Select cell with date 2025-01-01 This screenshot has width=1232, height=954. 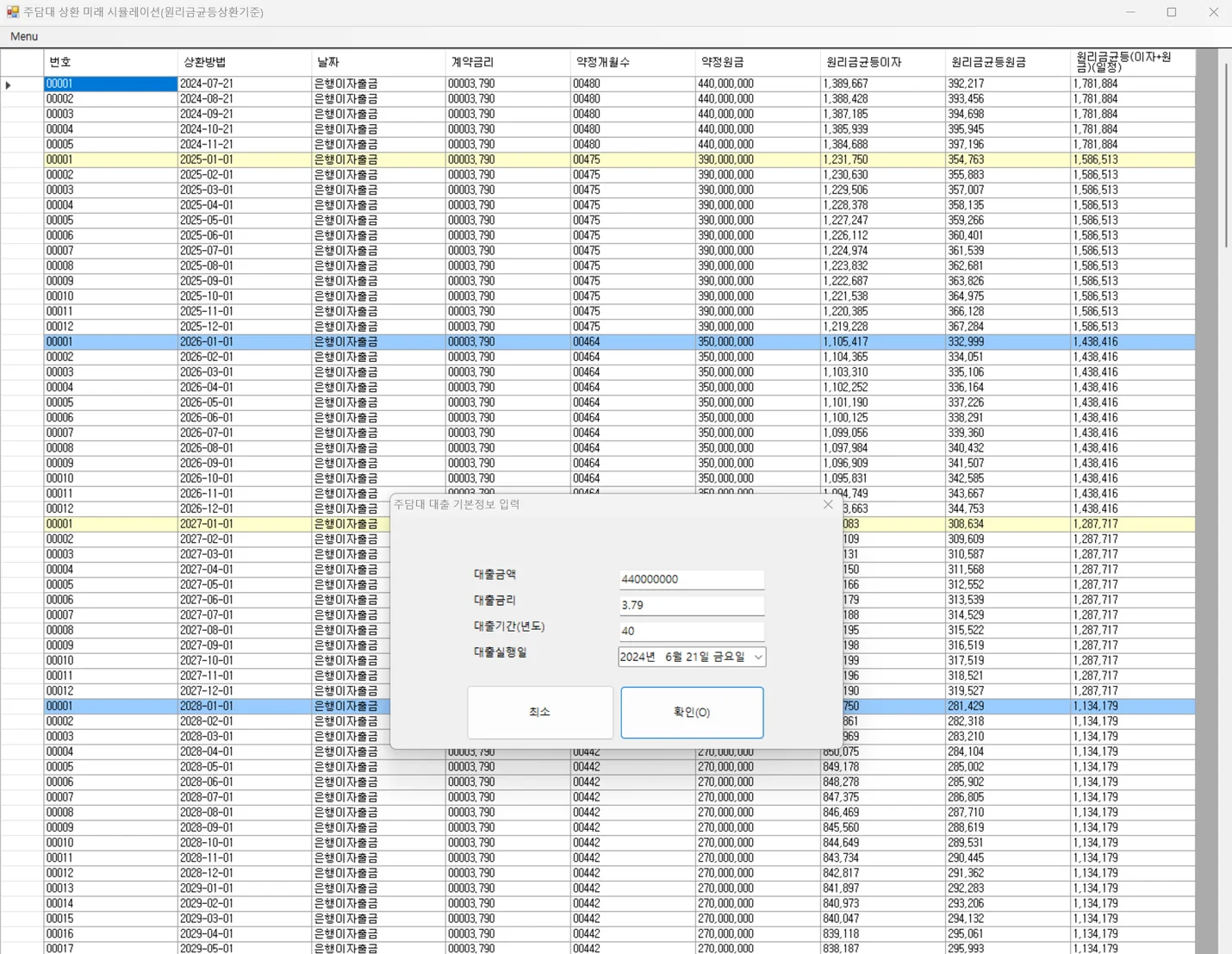pos(245,159)
